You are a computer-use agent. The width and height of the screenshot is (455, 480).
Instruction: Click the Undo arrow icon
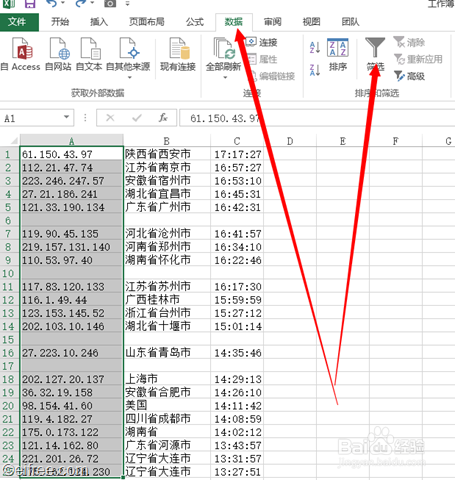pos(51,3)
